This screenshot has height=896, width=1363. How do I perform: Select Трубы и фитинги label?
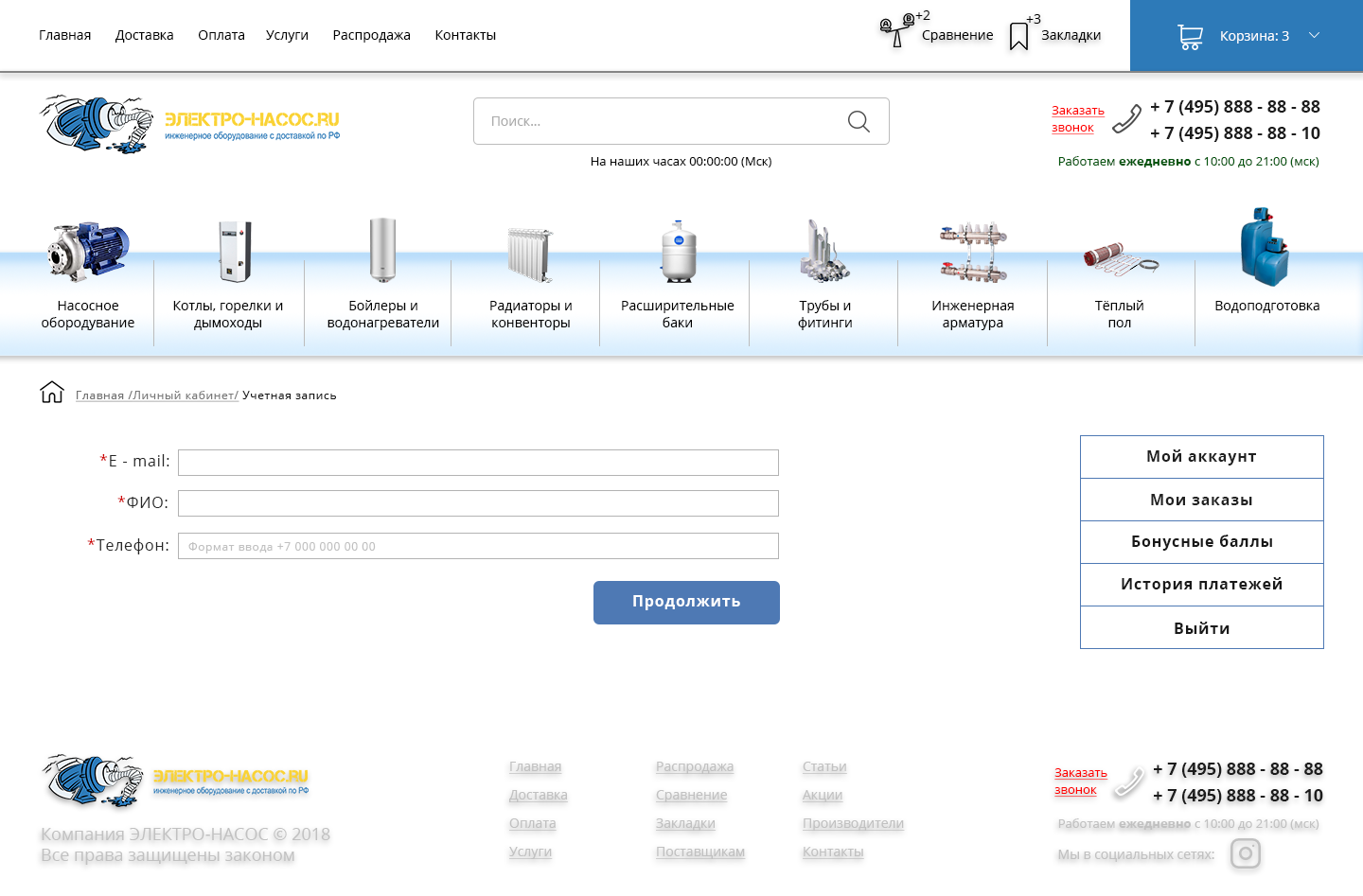tap(825, 314)
